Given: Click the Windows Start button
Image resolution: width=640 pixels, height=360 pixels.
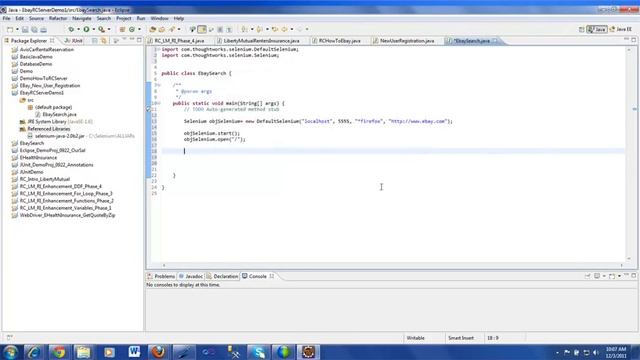Looking at the screenshot, I should [x=10, y=352].
